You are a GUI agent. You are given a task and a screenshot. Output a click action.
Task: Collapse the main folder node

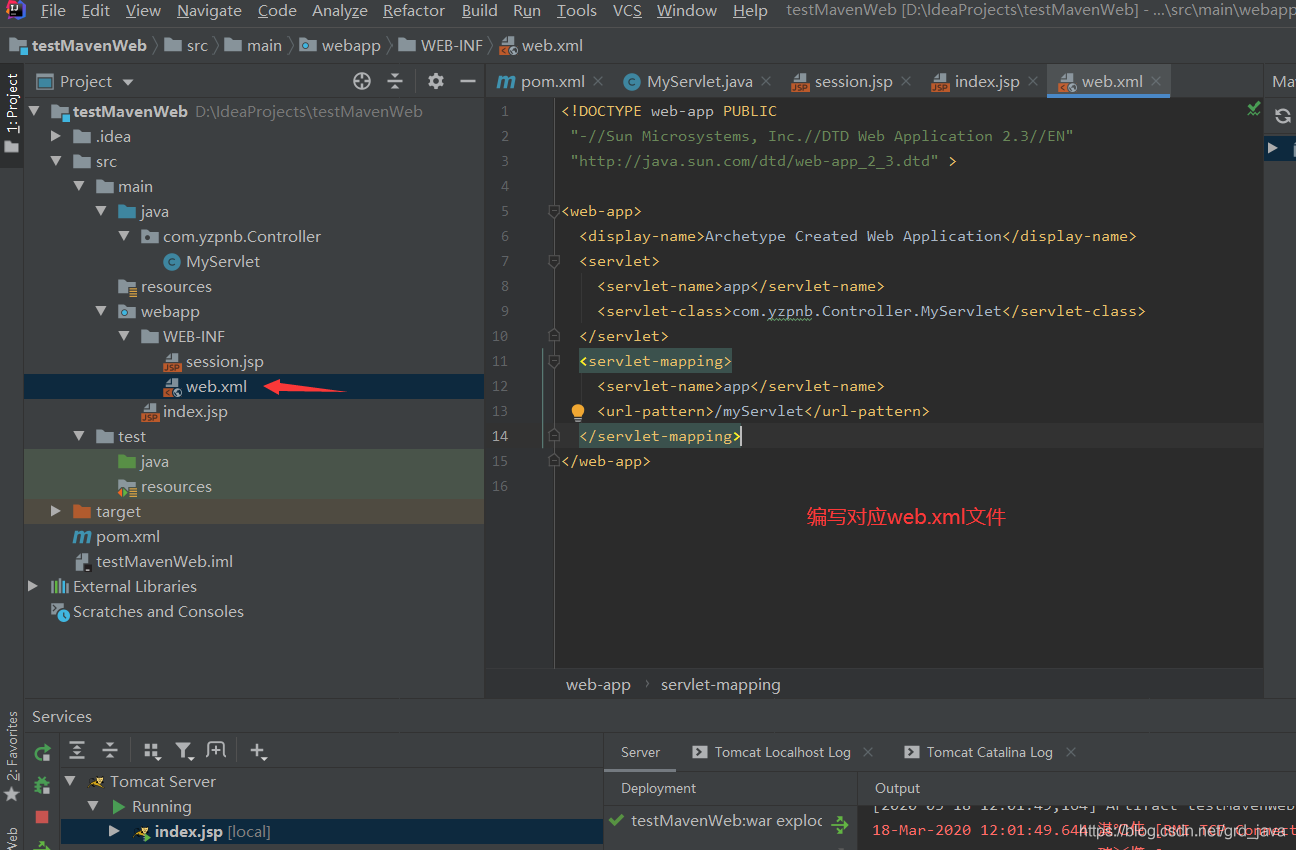click(79, 186)
